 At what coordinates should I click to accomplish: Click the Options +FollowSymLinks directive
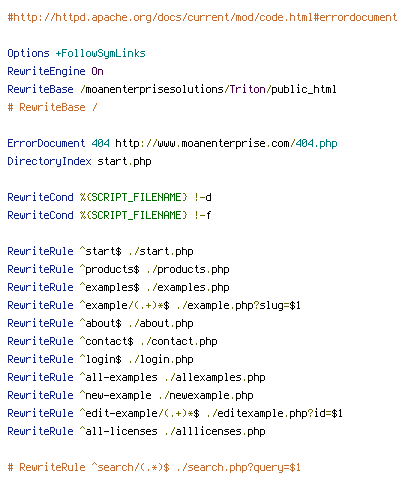pyautogui.click(x=76, y=53)
